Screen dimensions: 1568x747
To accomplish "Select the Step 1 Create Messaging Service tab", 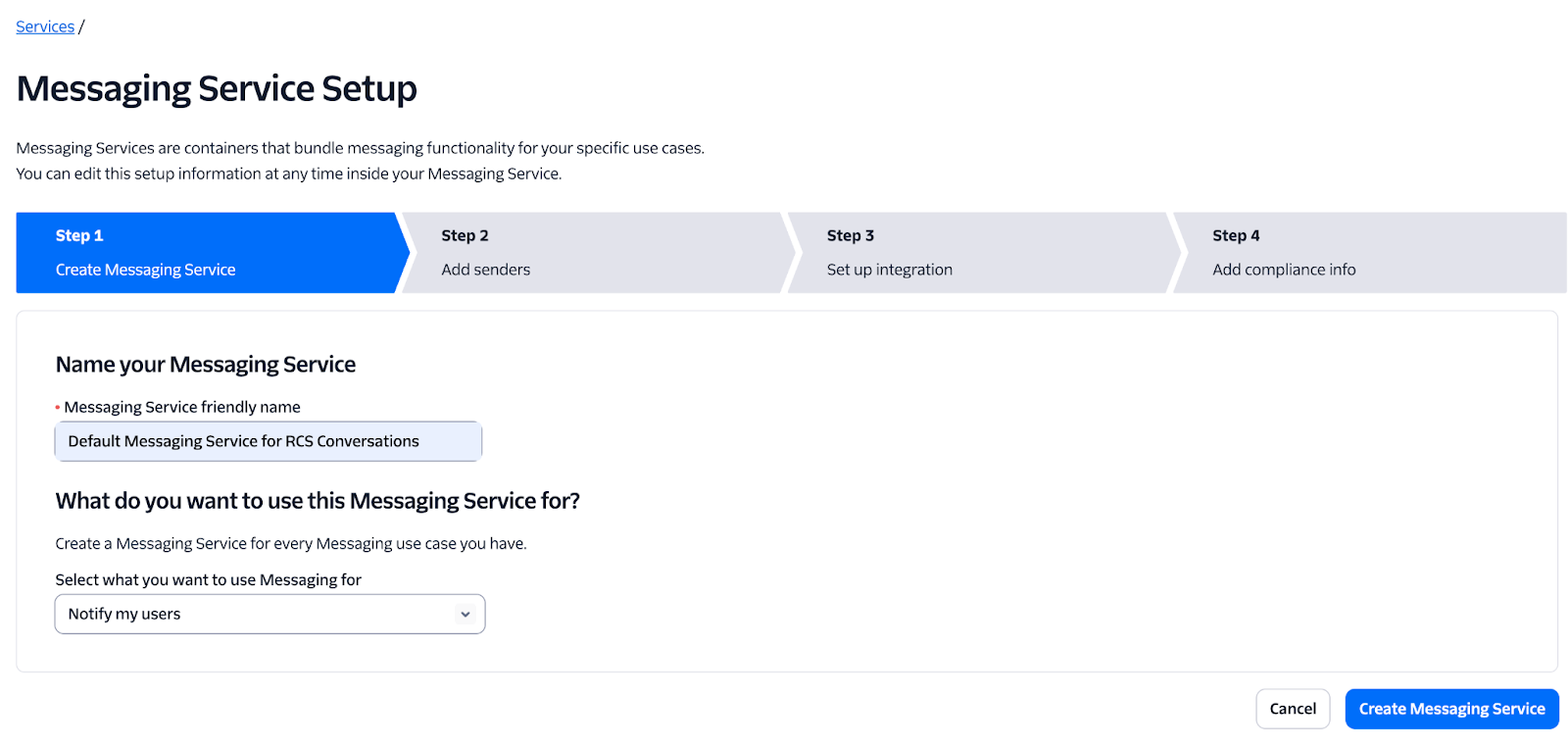I will (x=206, y=253).
